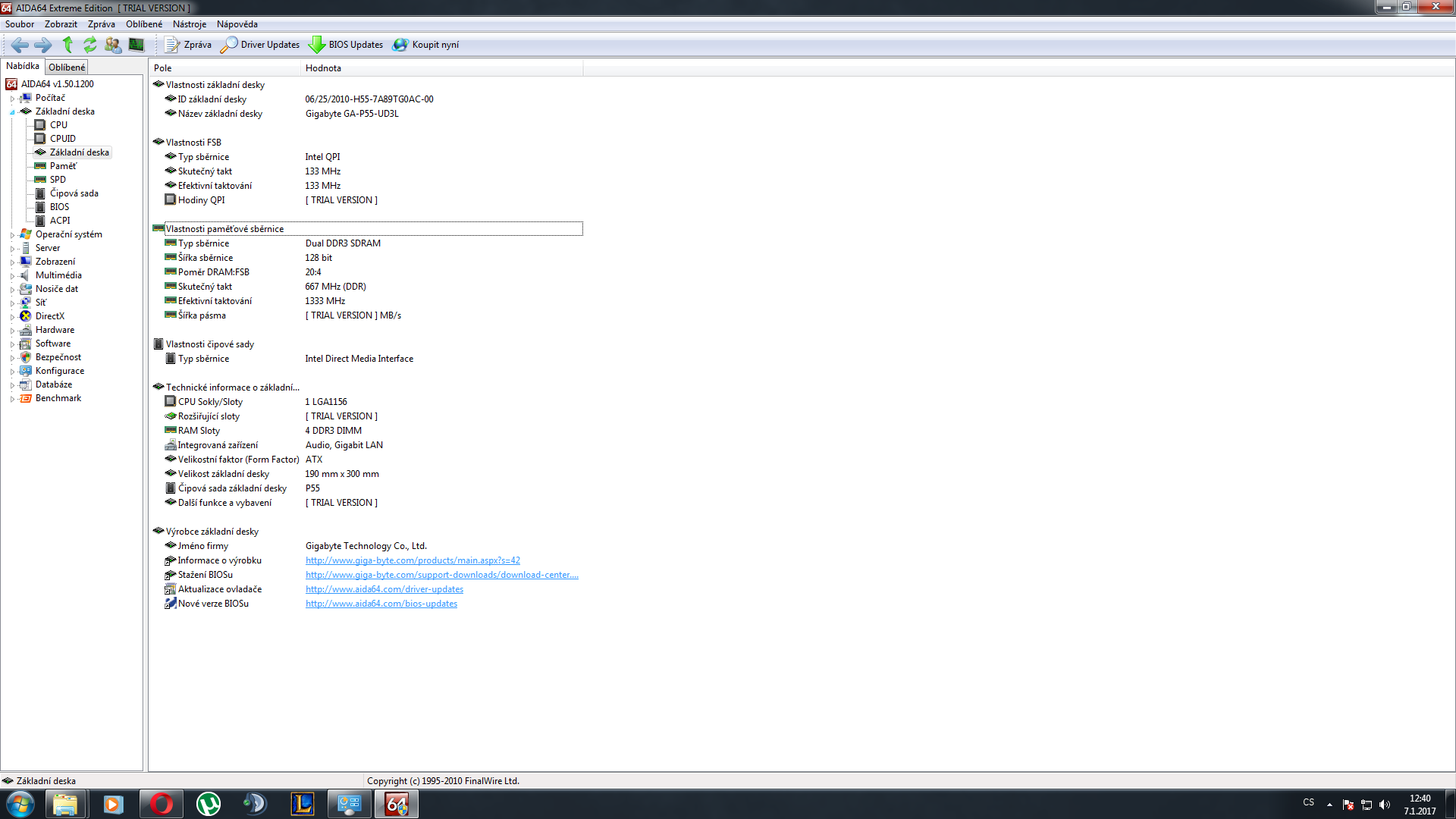Open Zpráva report button
The height and width of the screenshot is (819, 1456).
[x=188, y=45]
